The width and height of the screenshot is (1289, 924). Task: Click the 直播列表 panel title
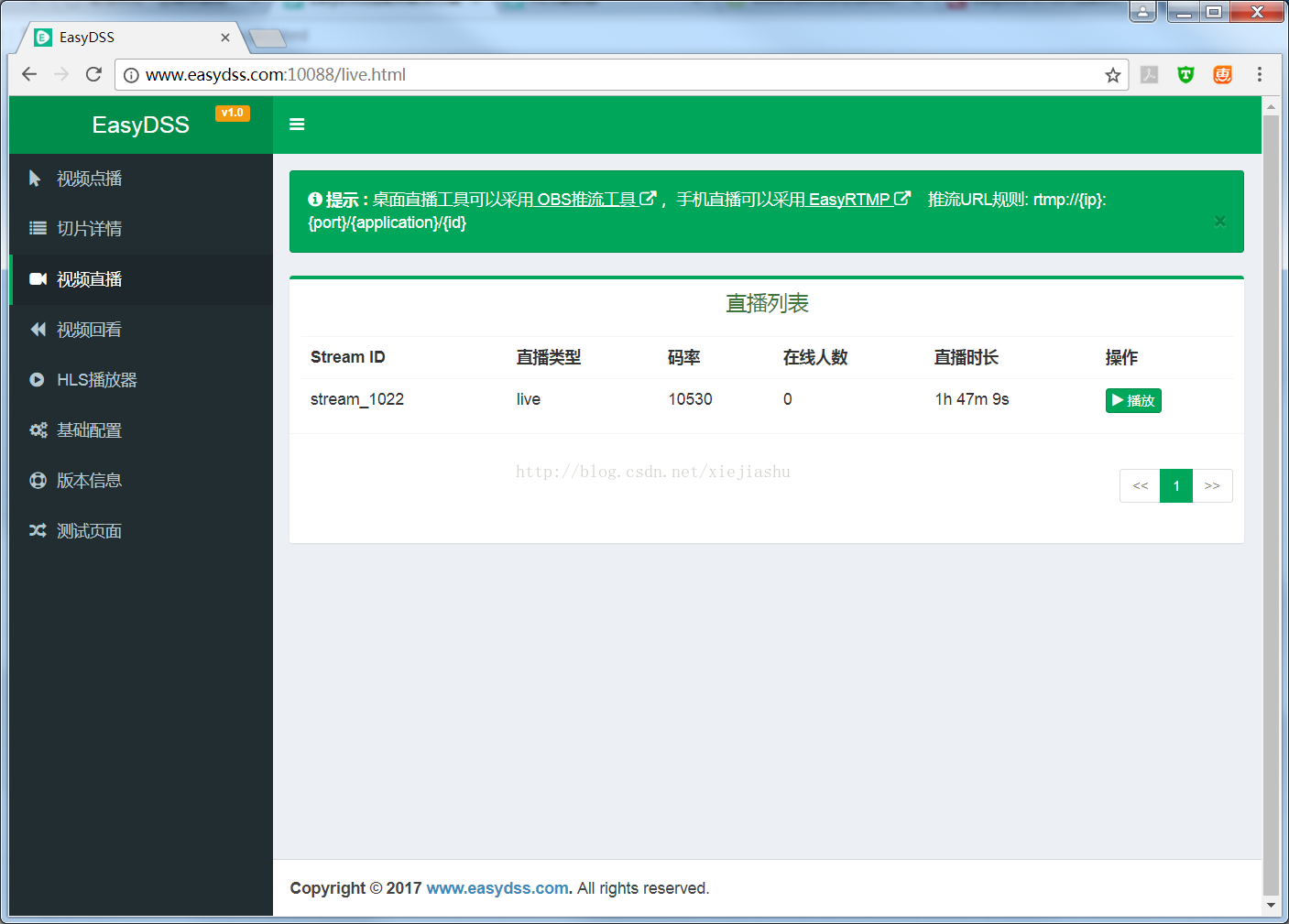pyautogui.click(x=767, y=303)
